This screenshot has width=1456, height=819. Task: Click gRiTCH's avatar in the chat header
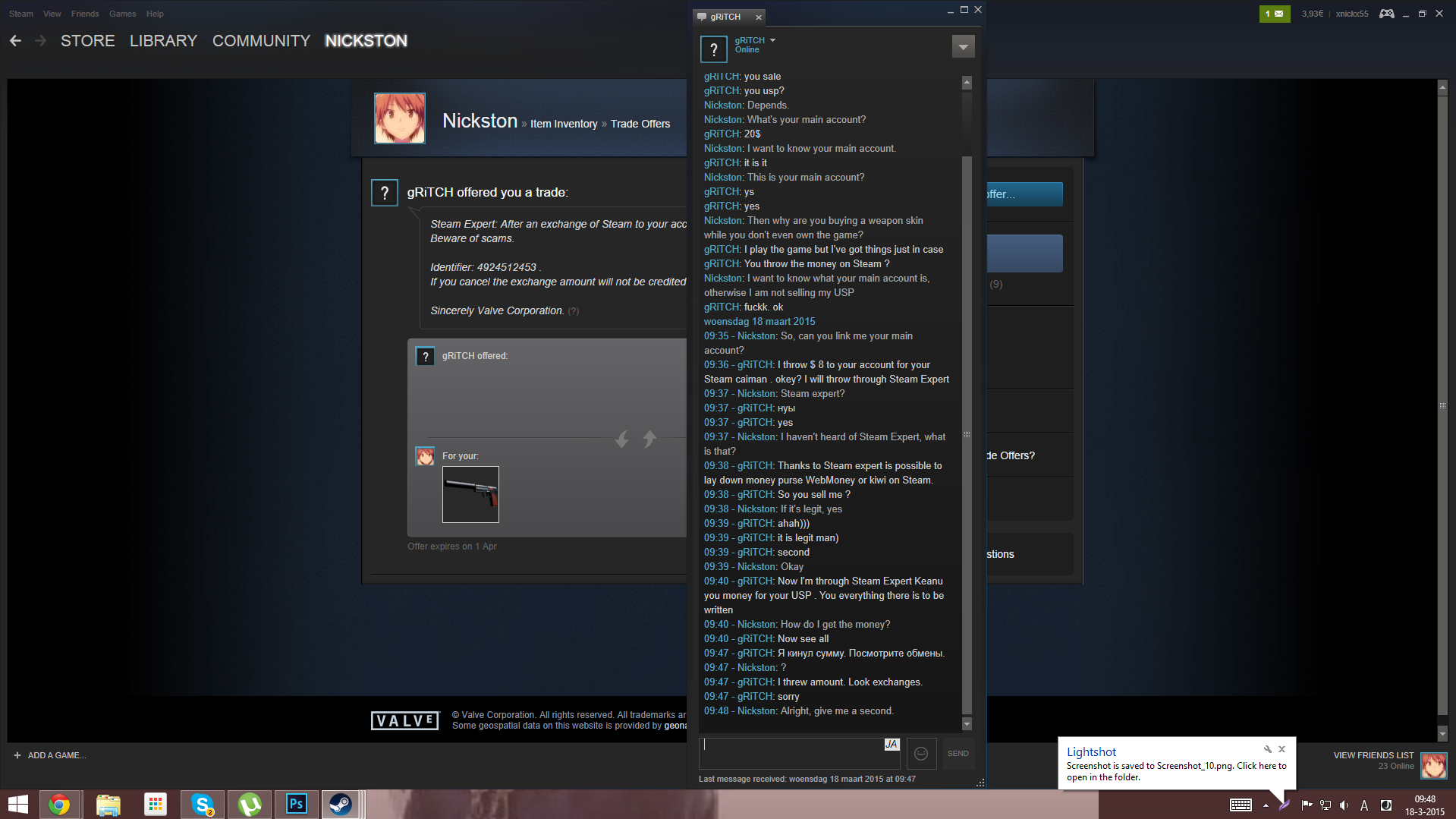pyautogui.click(x=713, y=49)
